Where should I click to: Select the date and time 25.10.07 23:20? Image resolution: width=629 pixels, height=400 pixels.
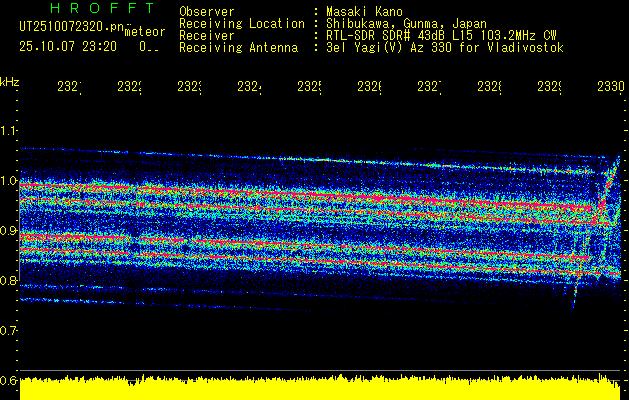click(68, 47)
